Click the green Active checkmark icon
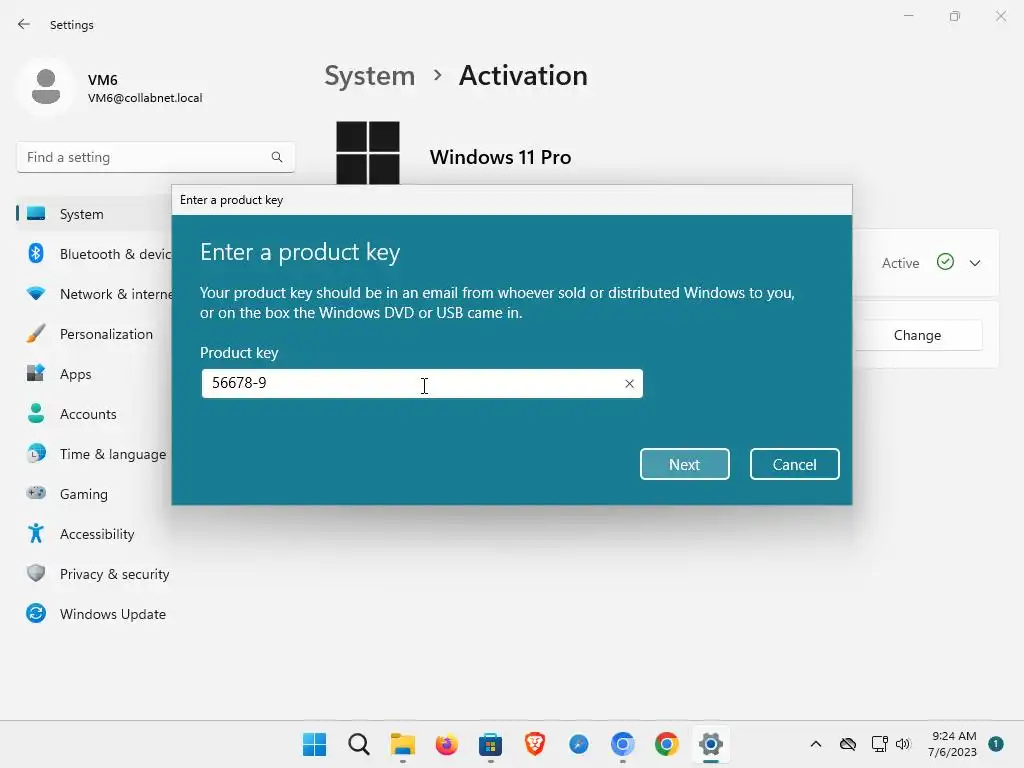The width and height of the screenshot is (1024, 768). [x=945, y=262]
